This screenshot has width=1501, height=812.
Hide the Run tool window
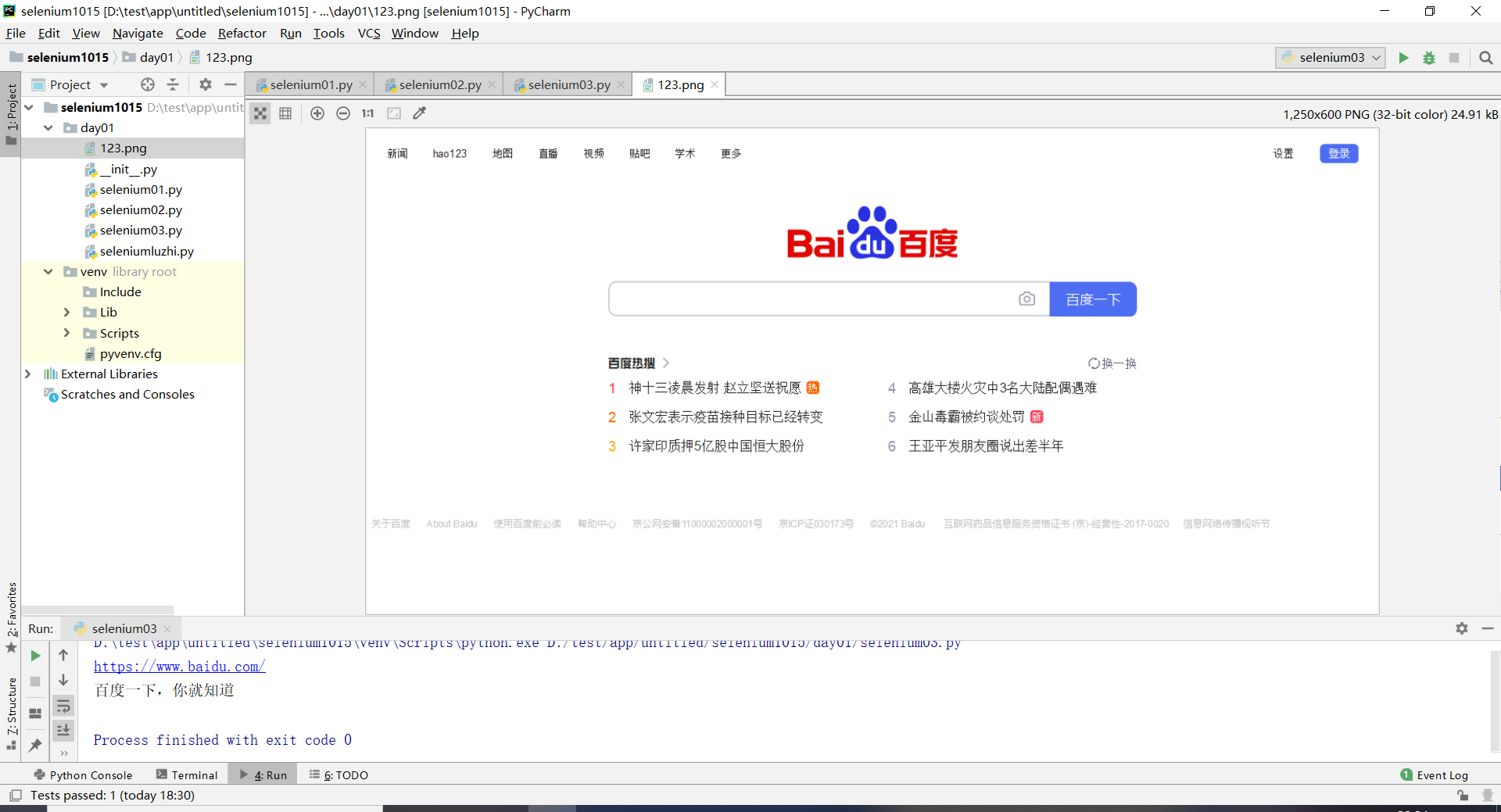click(x=1488, y=628)
